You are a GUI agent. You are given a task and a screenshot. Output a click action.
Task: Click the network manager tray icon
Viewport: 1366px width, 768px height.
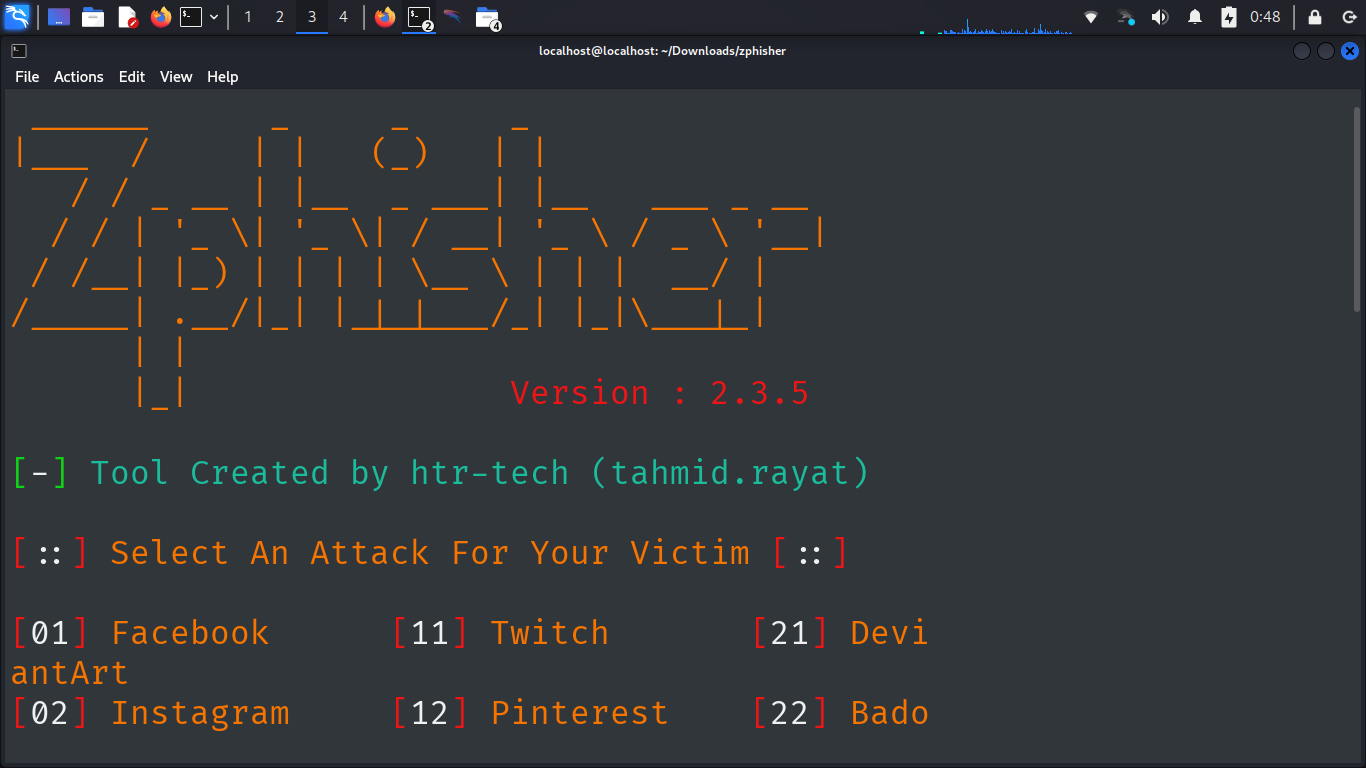[x=1126, y=17]
